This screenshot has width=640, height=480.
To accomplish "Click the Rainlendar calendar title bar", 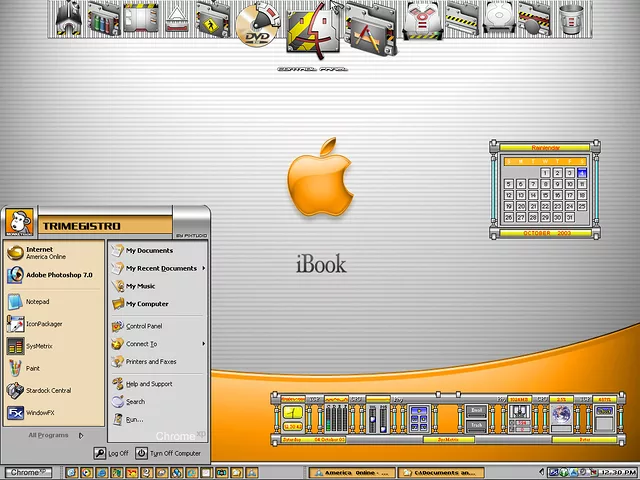I will point(545,147).
